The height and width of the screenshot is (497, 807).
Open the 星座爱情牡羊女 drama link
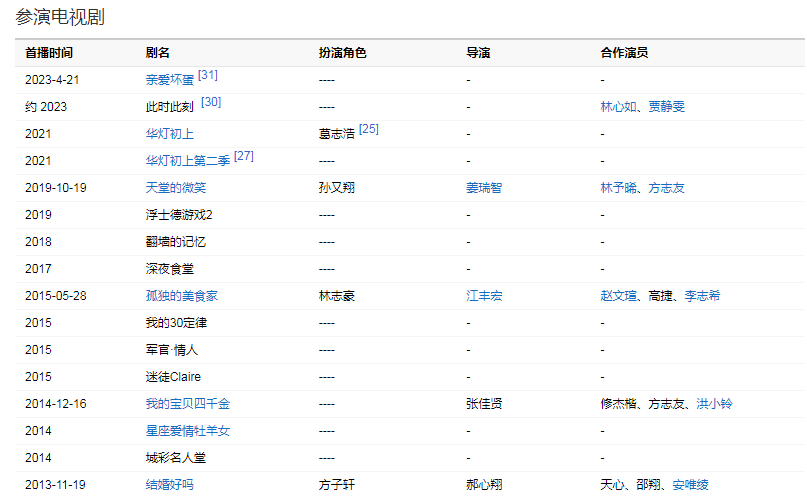(x=188, y=431)
